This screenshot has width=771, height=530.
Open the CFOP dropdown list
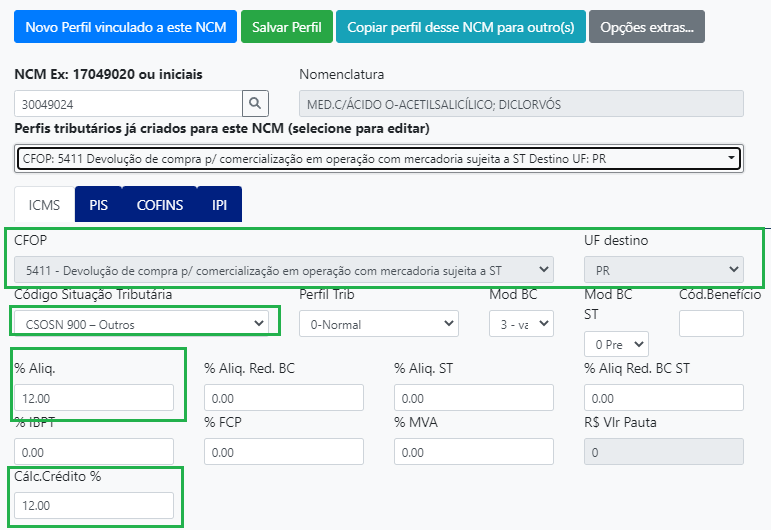284,269
